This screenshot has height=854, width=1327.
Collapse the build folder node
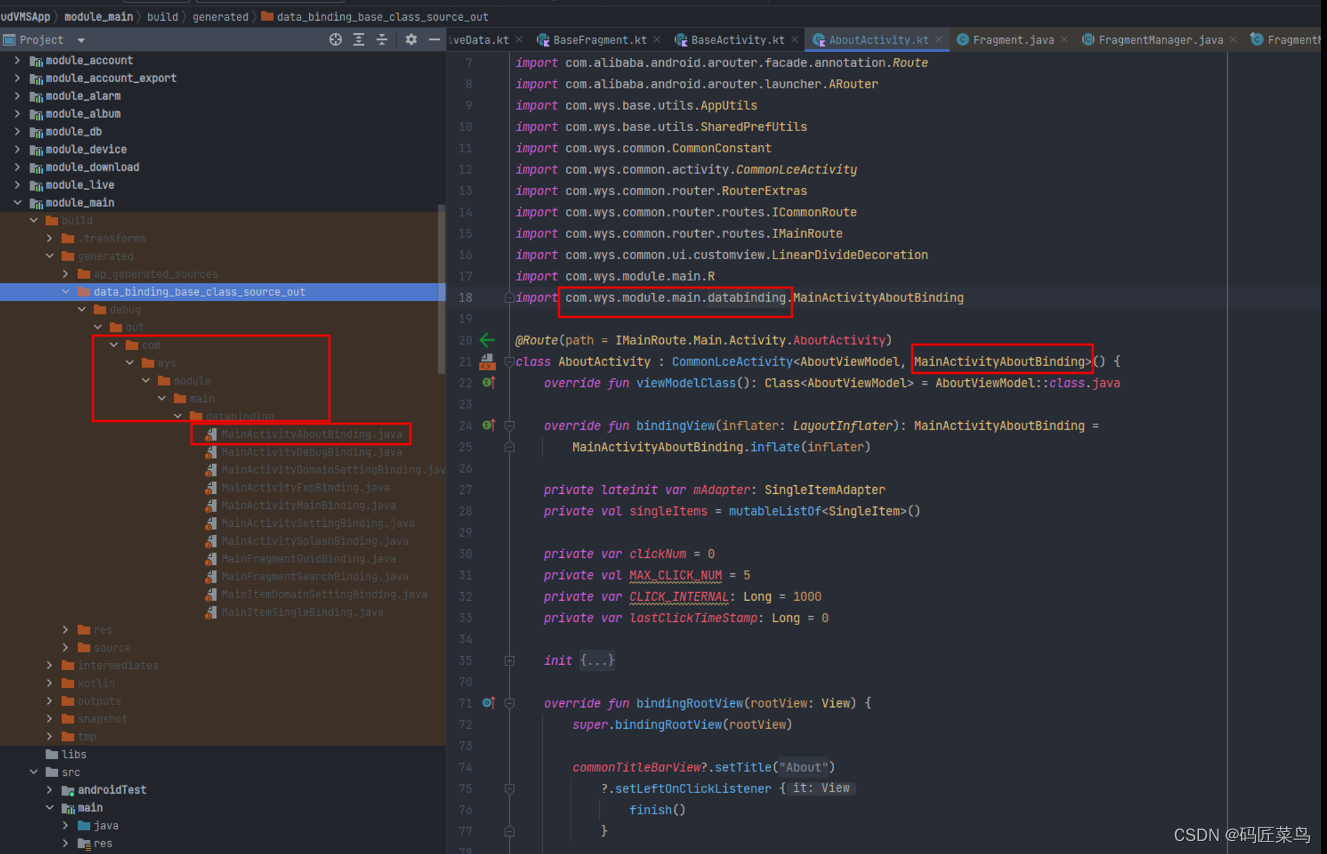(x=34, y=221)
